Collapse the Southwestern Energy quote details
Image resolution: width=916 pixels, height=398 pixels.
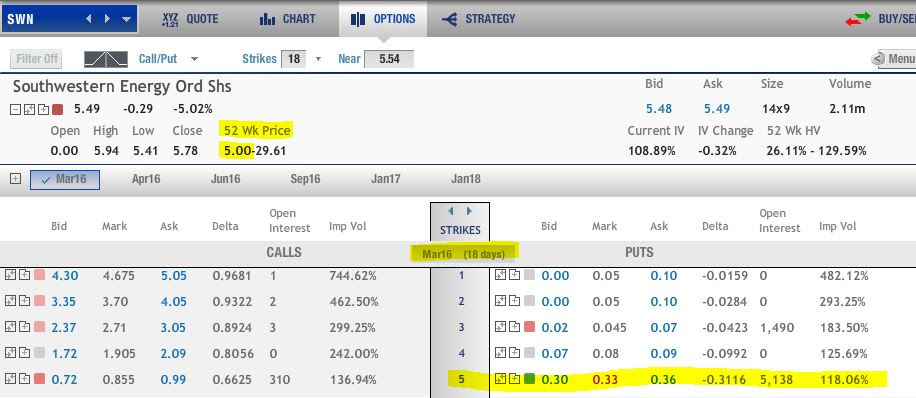pos(15,109)
